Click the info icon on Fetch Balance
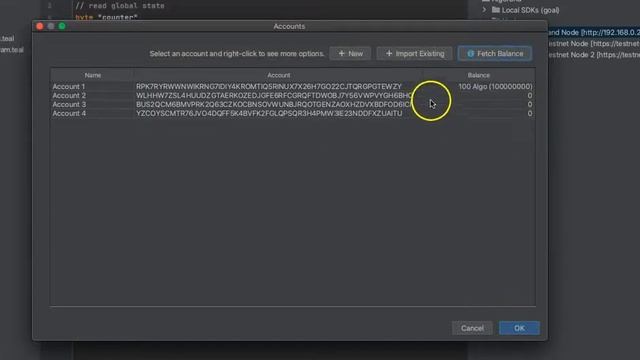The image size is (640, 360). click(471, 53)
